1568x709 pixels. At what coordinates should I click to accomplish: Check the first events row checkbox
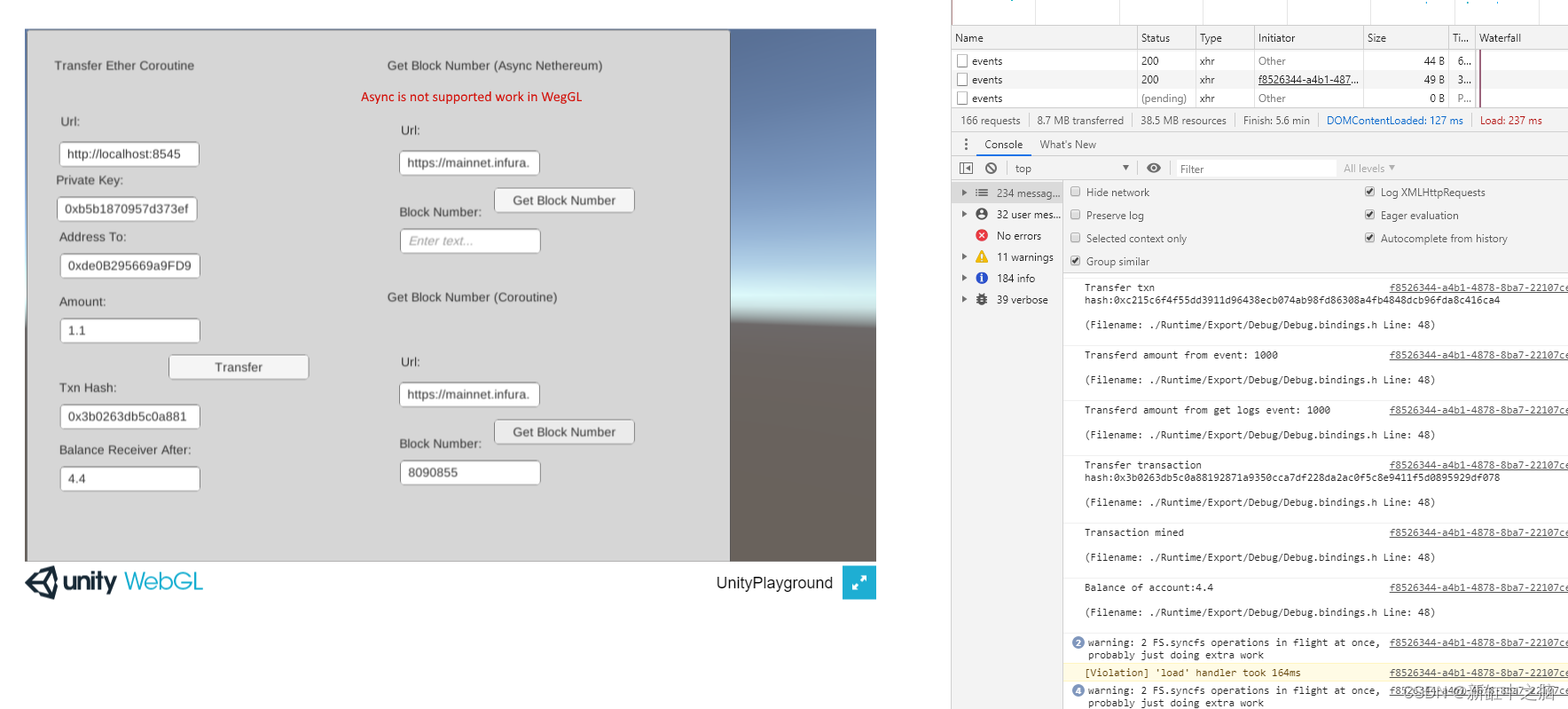962,60
